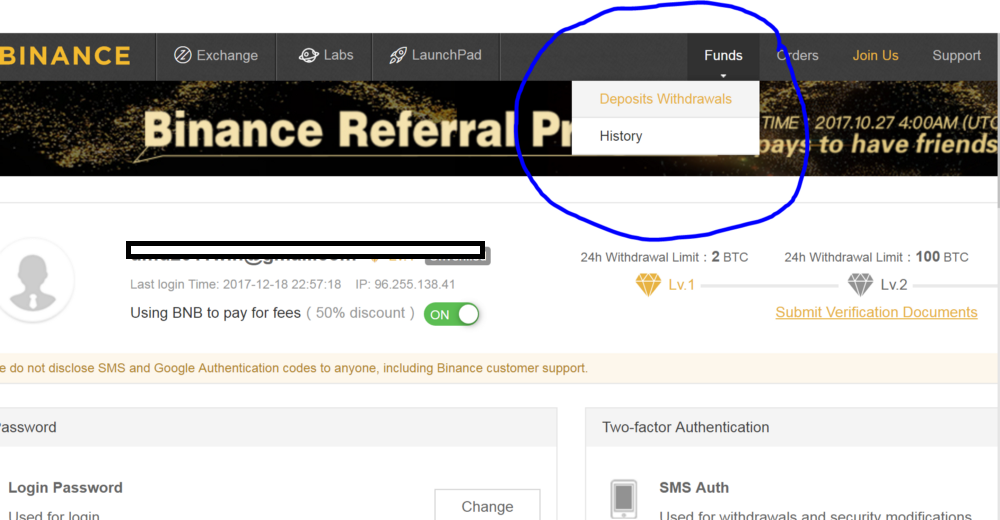Click the 24h Withdrawal Limit 2 BTC text
This screenshot has height=520, width=1000.
tap(664, 257)
